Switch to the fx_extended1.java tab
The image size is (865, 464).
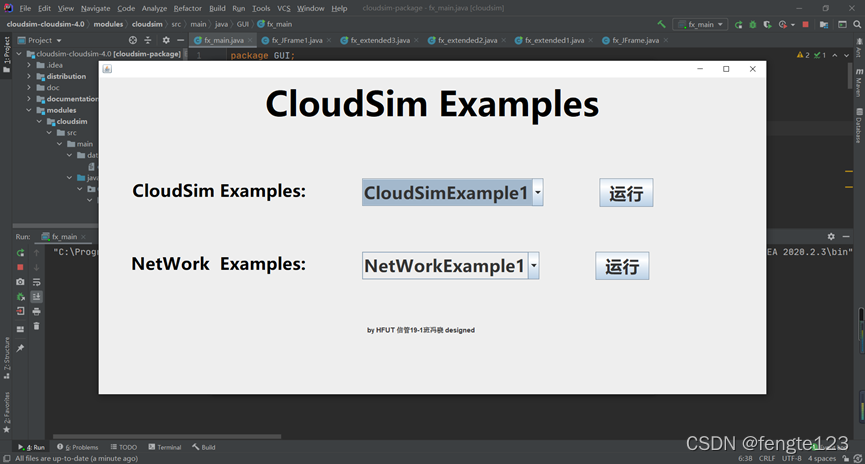554,40
